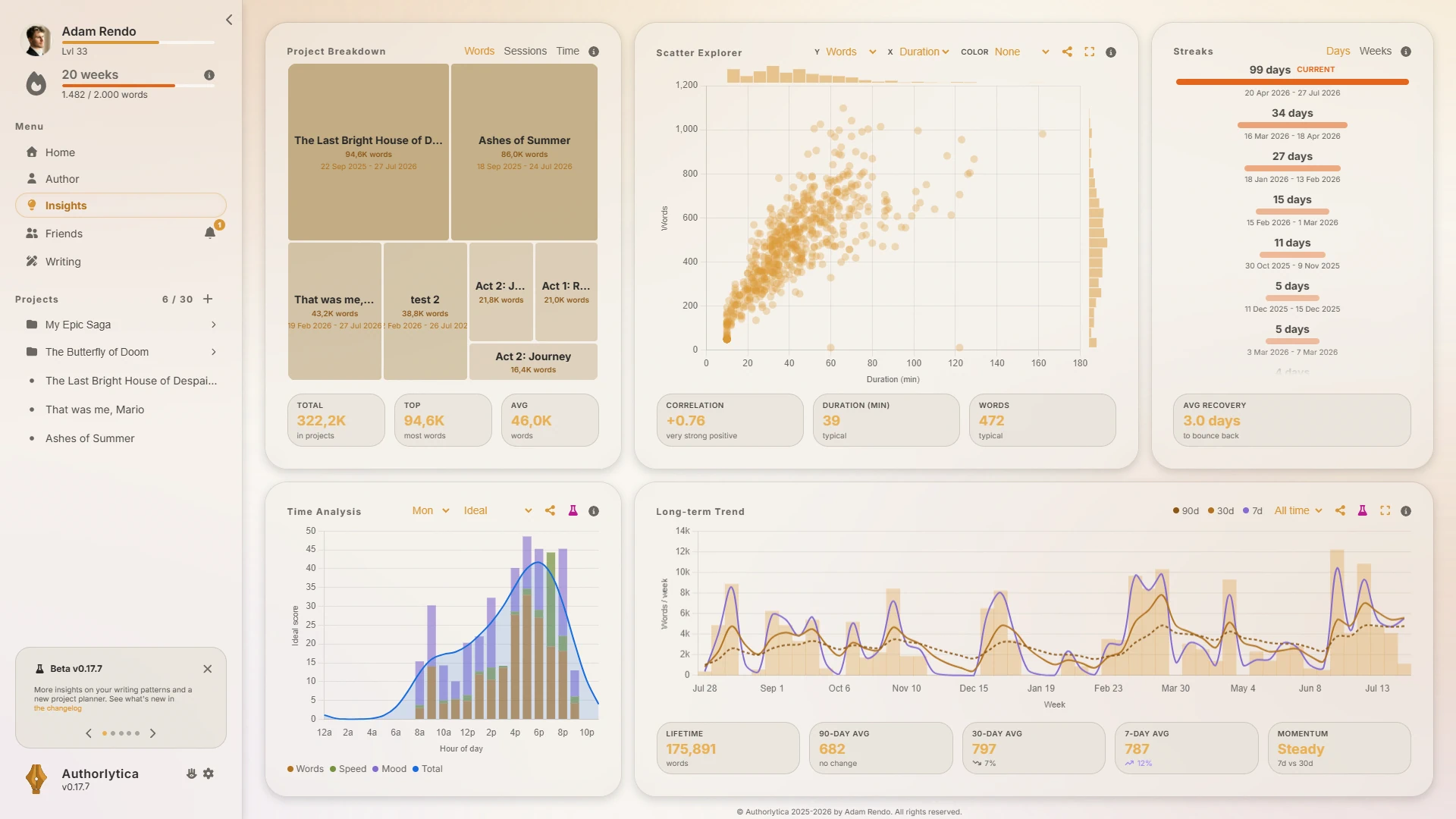Open the Writing menu item
The height and width of the screenshot is (819, 1456).
click(x=121, y=262)
